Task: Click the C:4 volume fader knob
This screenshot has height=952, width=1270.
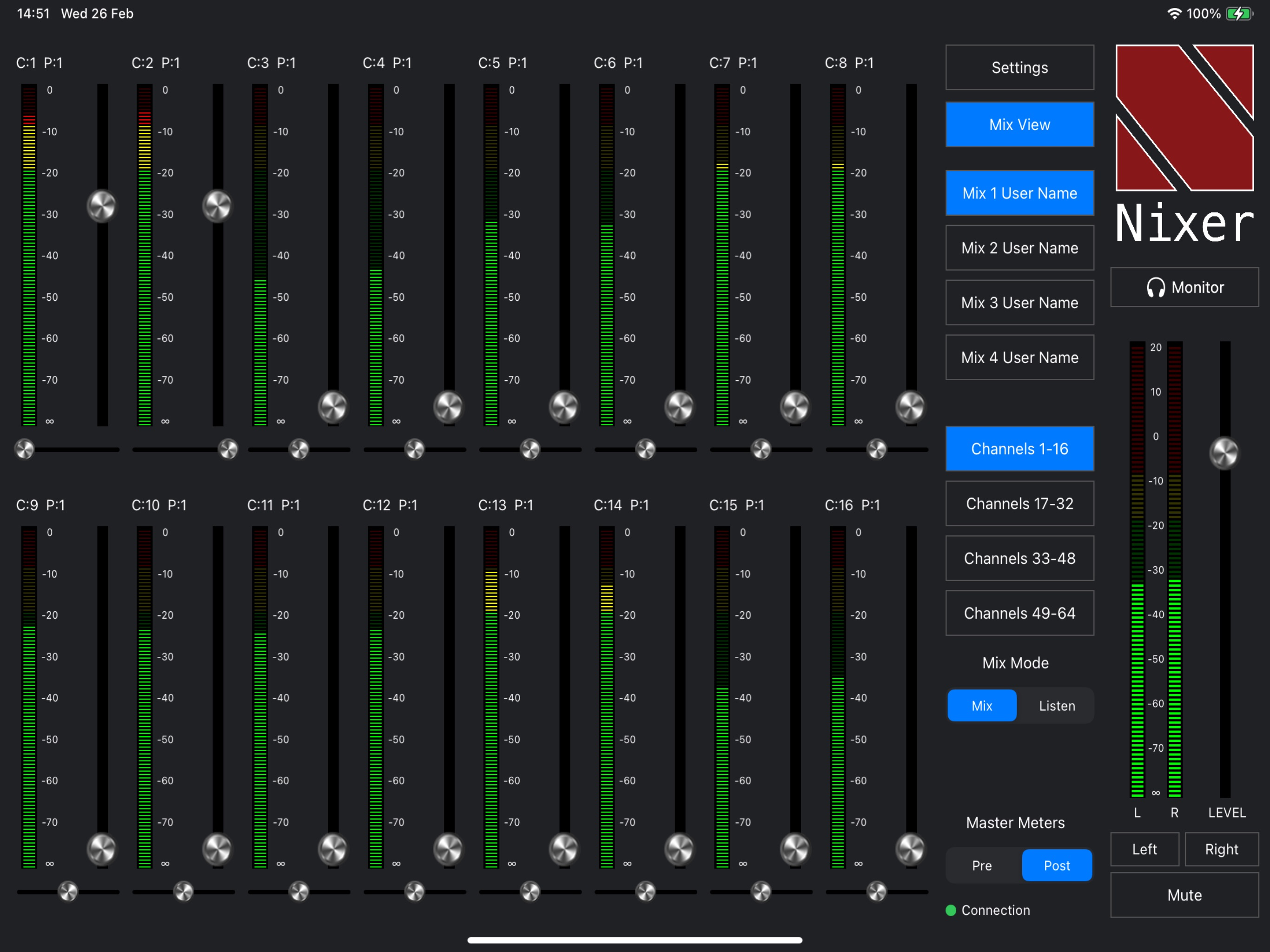Action: pos(448,407)
